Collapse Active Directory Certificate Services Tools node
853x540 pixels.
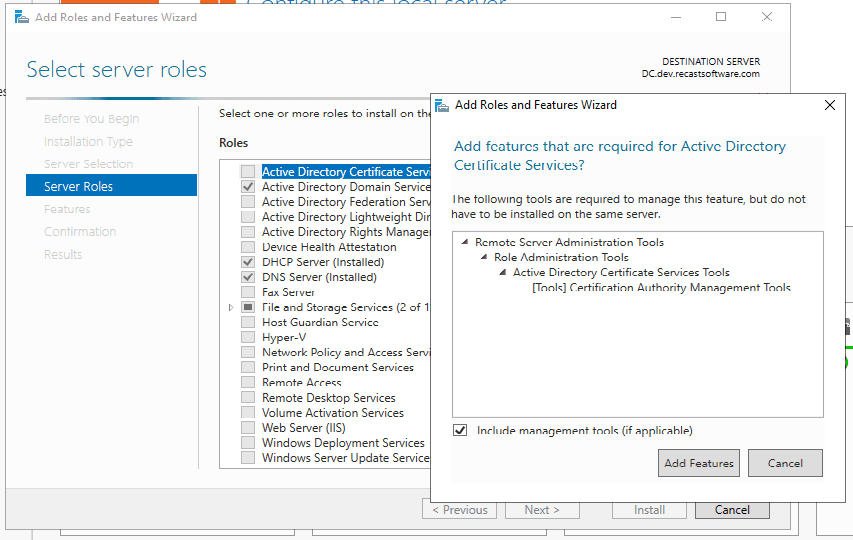pos(503,273)
